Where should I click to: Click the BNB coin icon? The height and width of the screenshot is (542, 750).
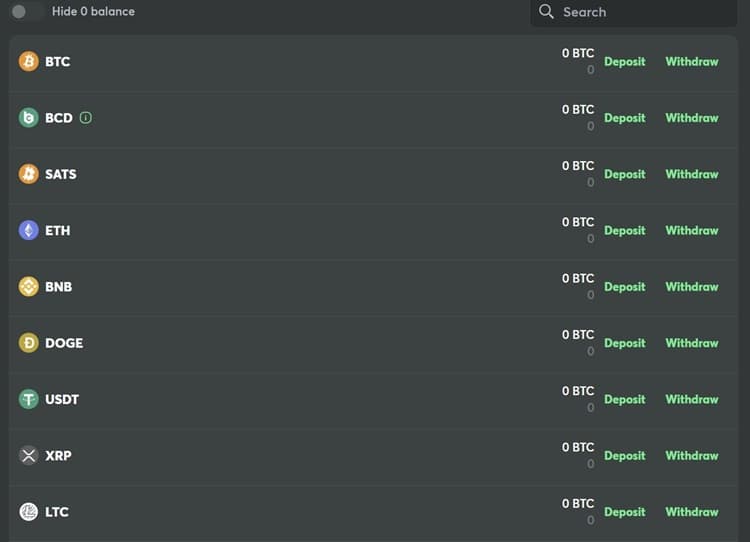[29, 287]
